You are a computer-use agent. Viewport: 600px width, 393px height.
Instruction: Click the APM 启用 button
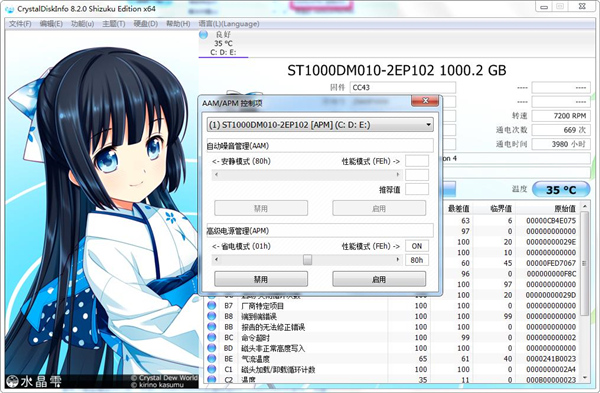point(379,279)
